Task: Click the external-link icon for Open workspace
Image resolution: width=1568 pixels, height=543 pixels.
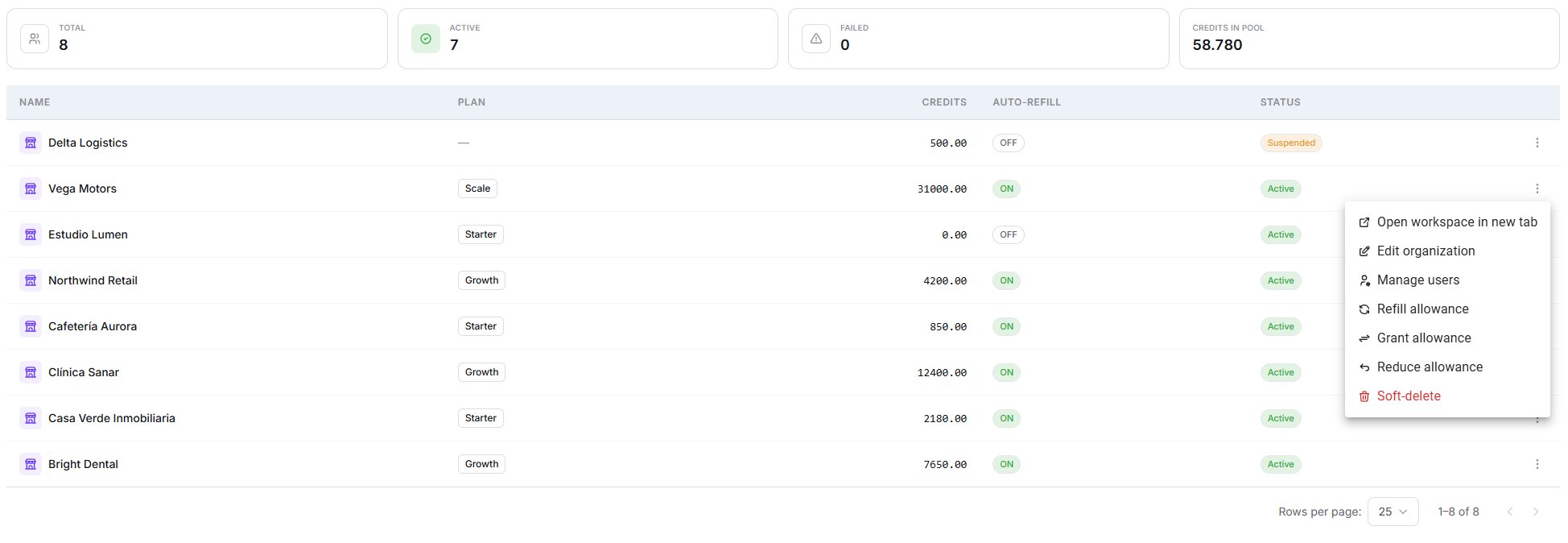Action: [1364, 222]
